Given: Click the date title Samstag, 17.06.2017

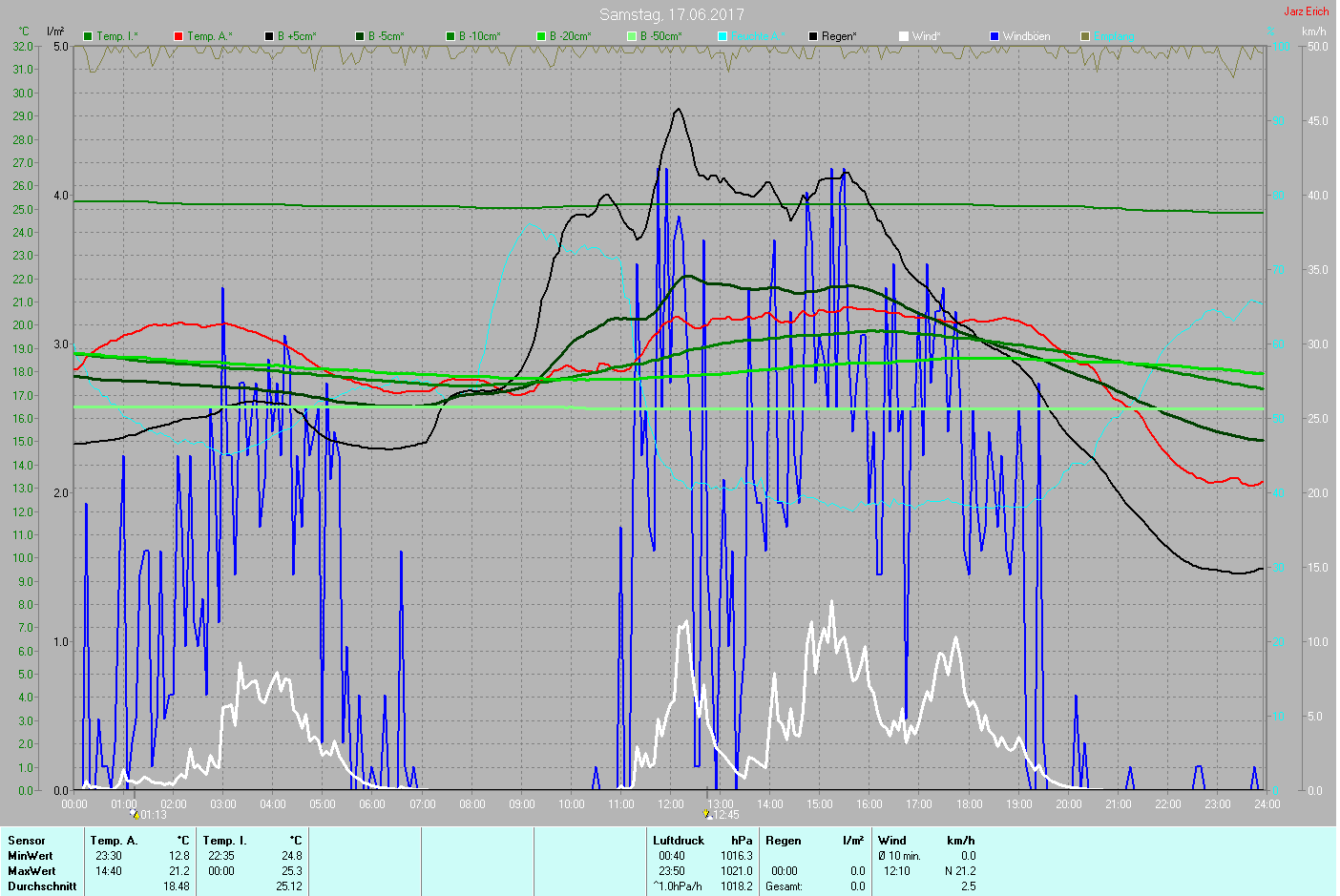Looking at the screenshot, I should (671, 14).
